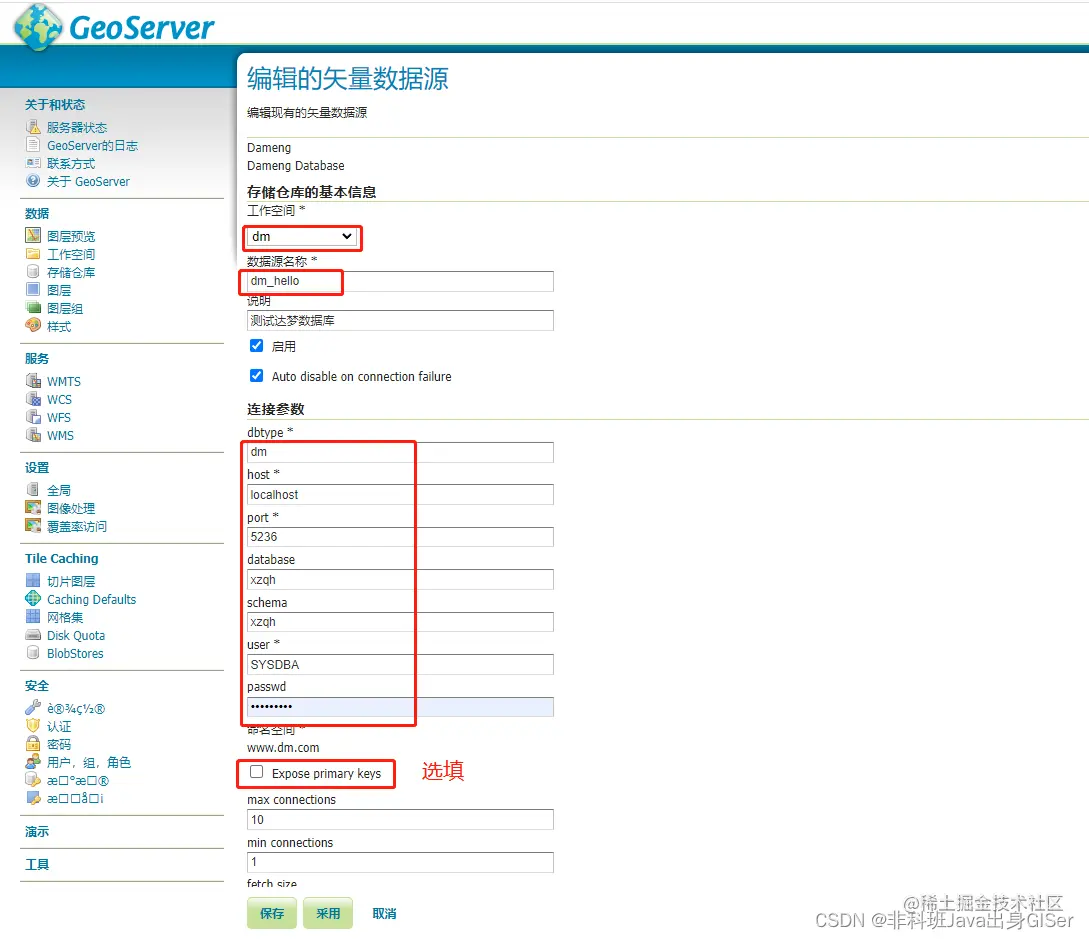The image size is (1089, 939).
Task: Toggle the 启用 enabled checkbox
Action: point(256,345)
